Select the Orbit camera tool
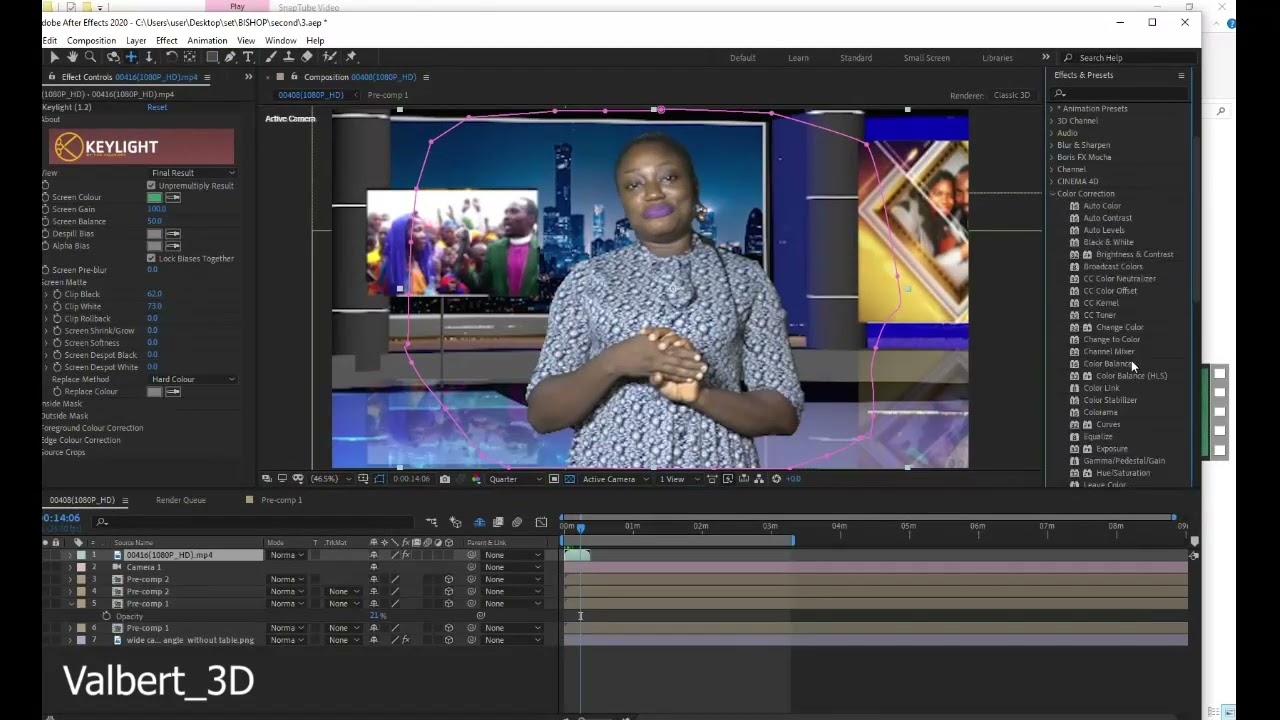The image size is (1280, 720). [114, 57]
